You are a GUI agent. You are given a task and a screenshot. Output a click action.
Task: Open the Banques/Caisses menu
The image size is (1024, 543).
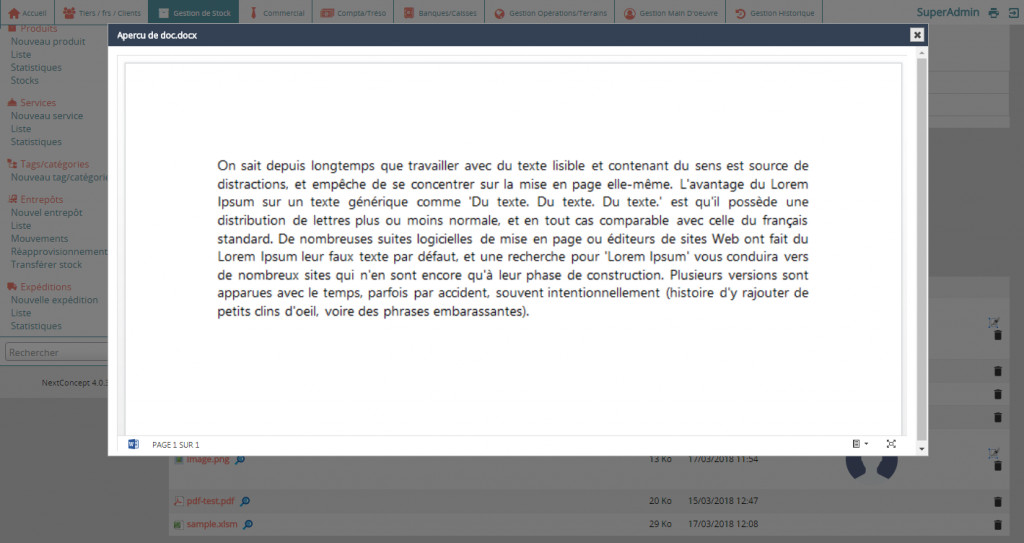pos(440,12)
